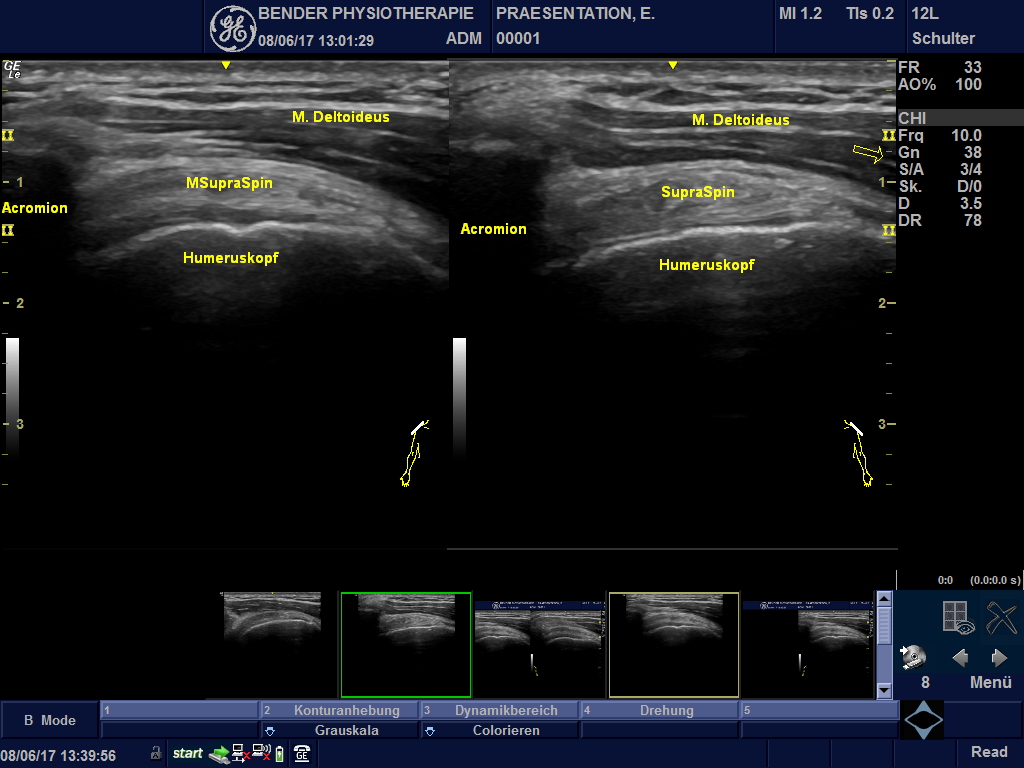The height and width of the screenshot is (768, 1024).
Task: Select the green-bordered thumbnail image
Action: coord(405,644)
